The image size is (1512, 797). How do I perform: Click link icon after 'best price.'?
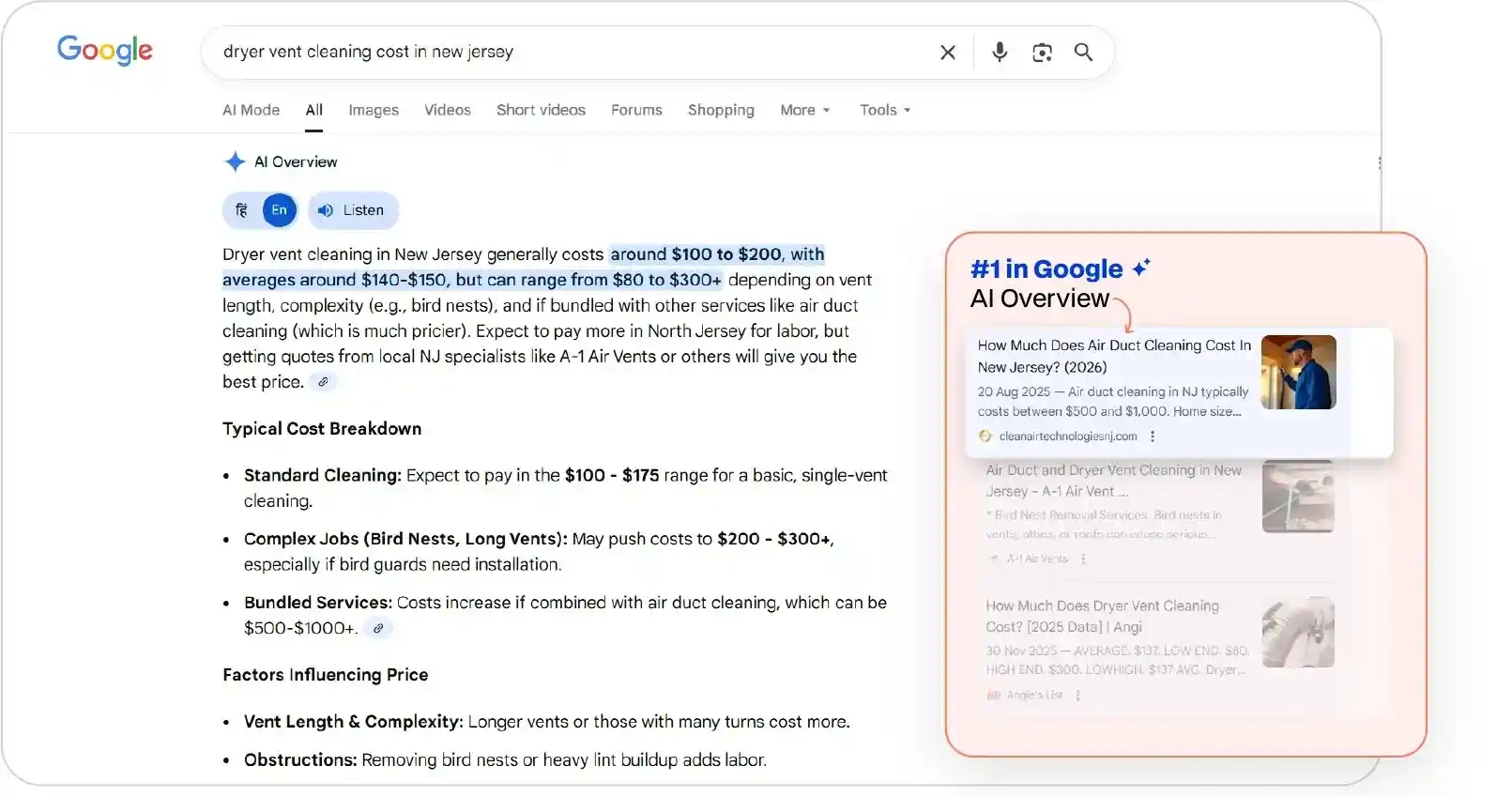(x=323, y=382)
